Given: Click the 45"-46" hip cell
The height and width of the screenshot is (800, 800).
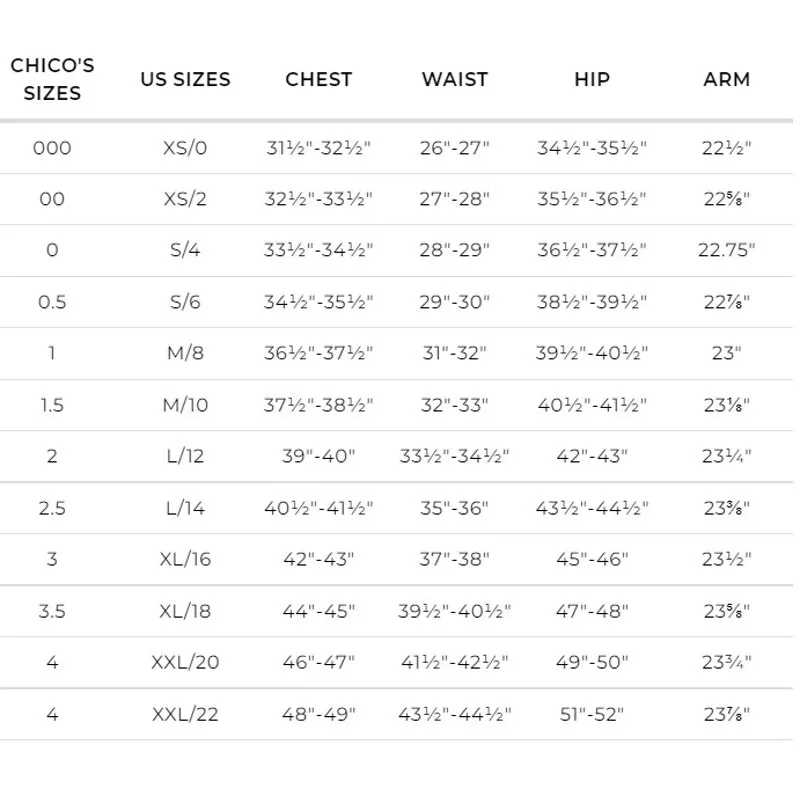Looking at the screenshot, I should (x=592, y=559).
